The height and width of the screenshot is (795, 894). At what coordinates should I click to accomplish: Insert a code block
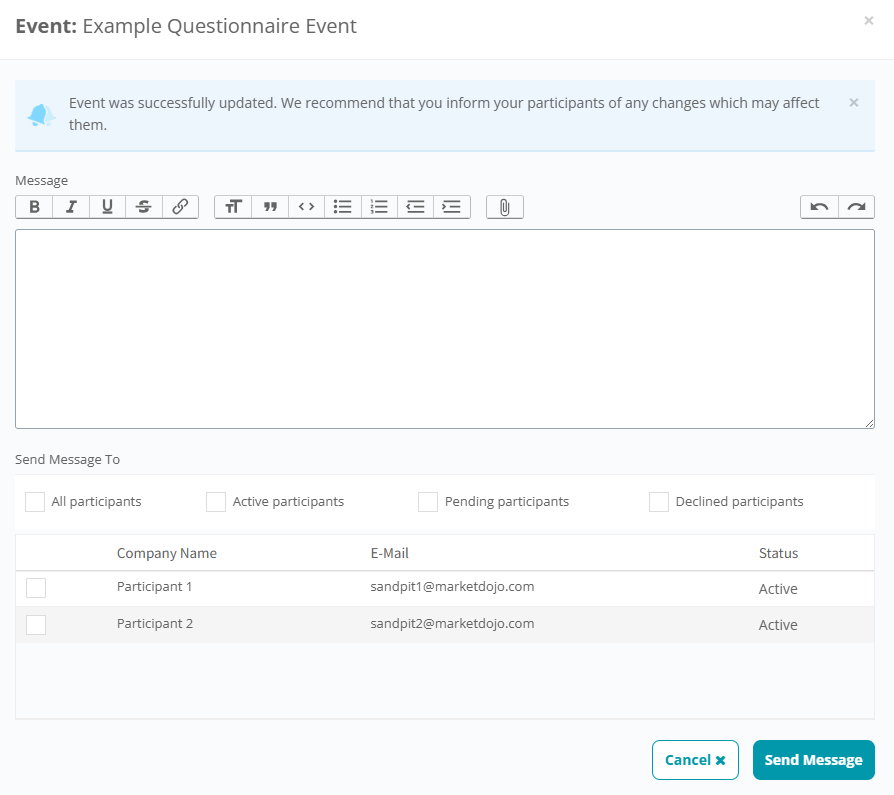pyautogui.click(x=306, y=206)
